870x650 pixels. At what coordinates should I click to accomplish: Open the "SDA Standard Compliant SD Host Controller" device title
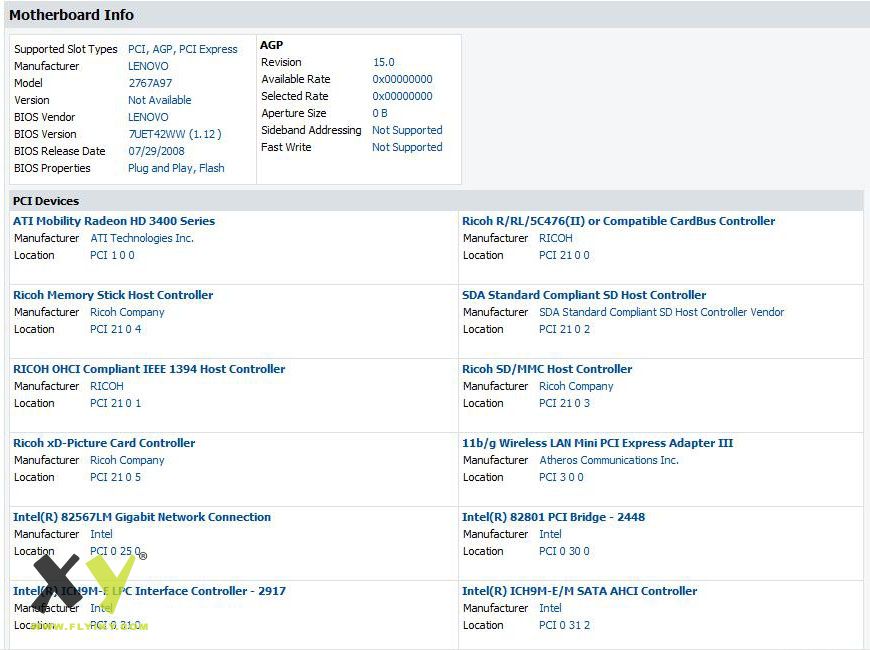(584, 295)
